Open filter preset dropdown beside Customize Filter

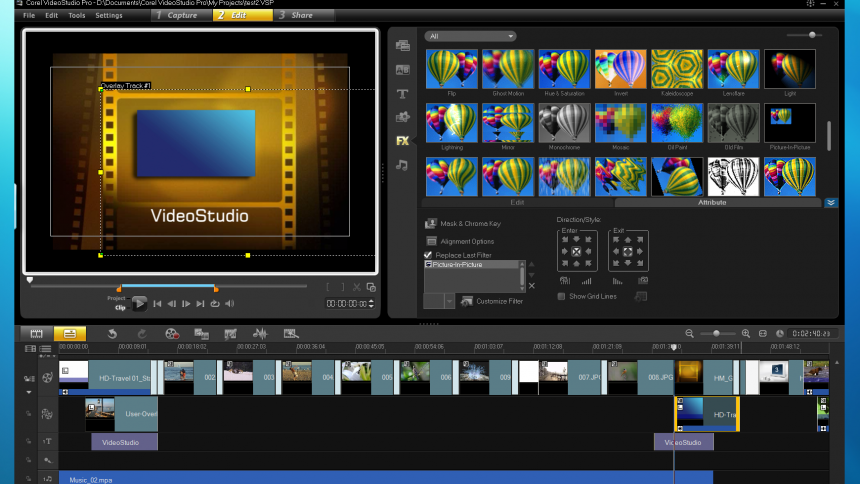[449, 301]
